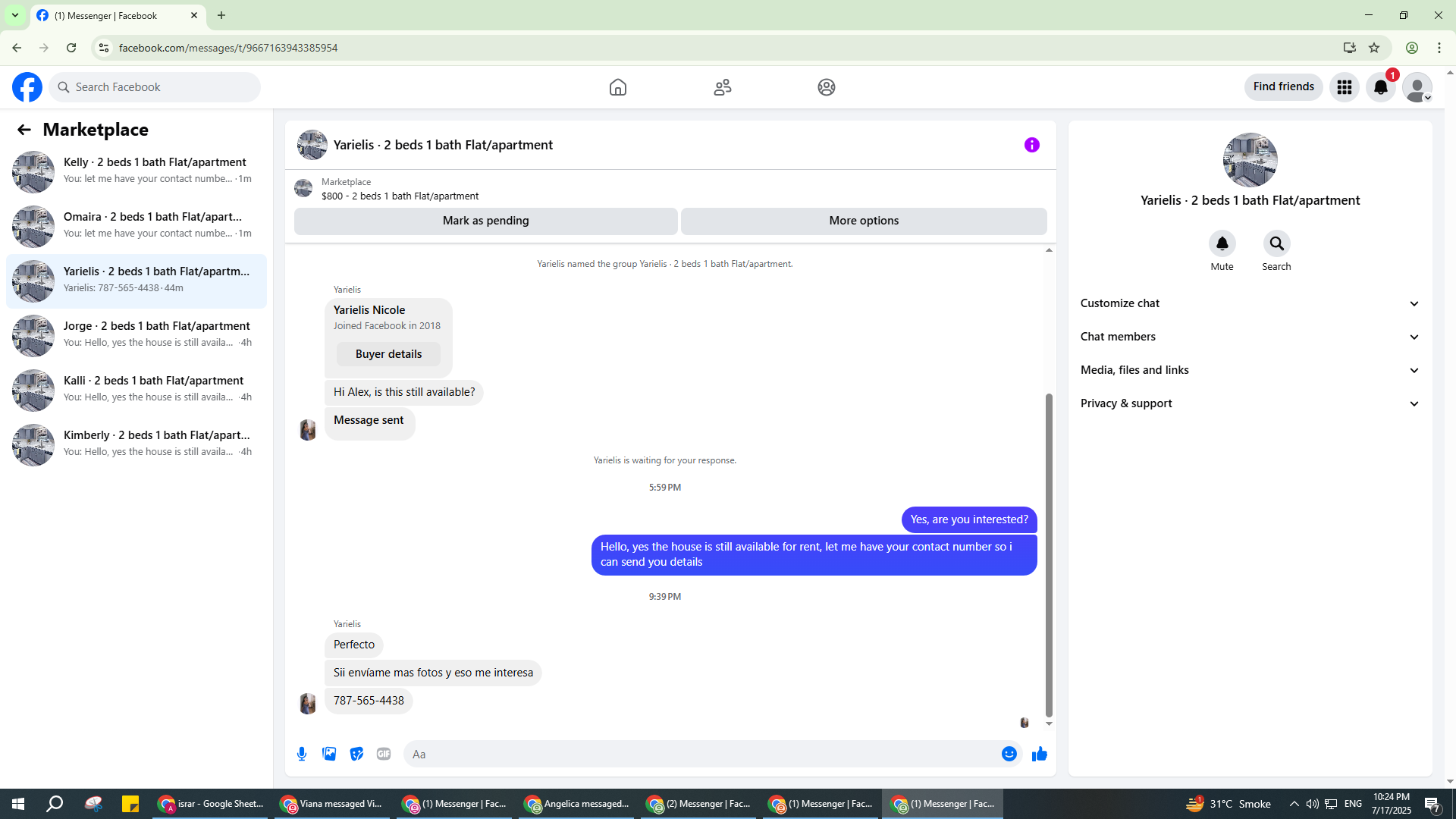Click the chat scrollbar thumb
The height and width of the screenshot is (819, 1456).
1049,554
